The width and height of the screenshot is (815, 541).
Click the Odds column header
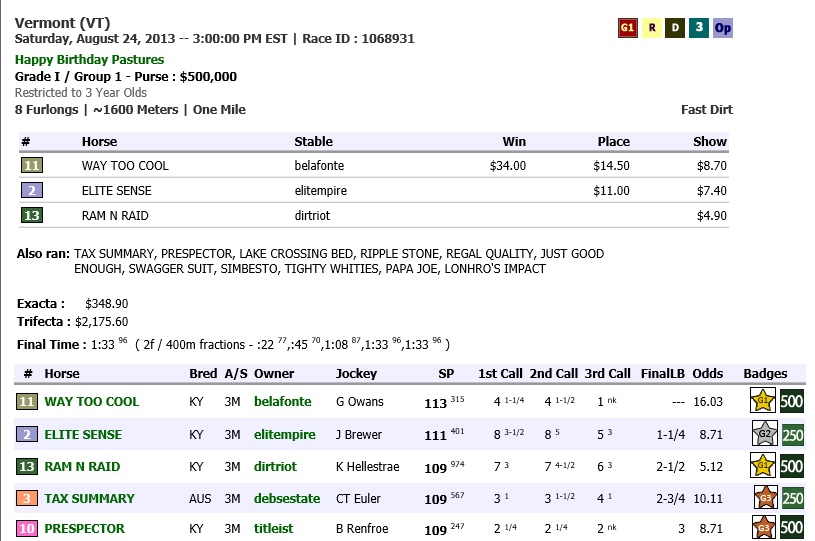pos(707,374)
